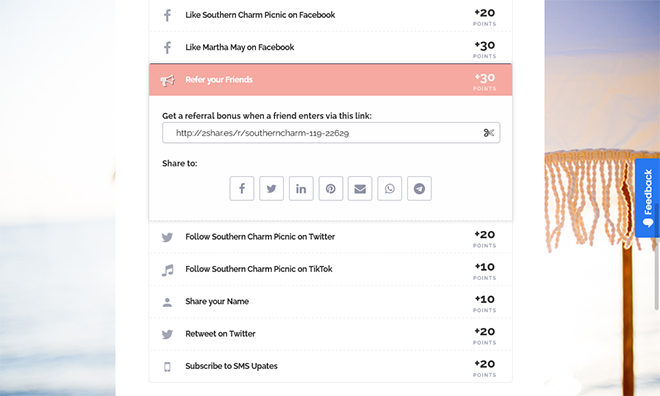
Task: Share referral link via Telegram
Action: [x=419, y=189]
